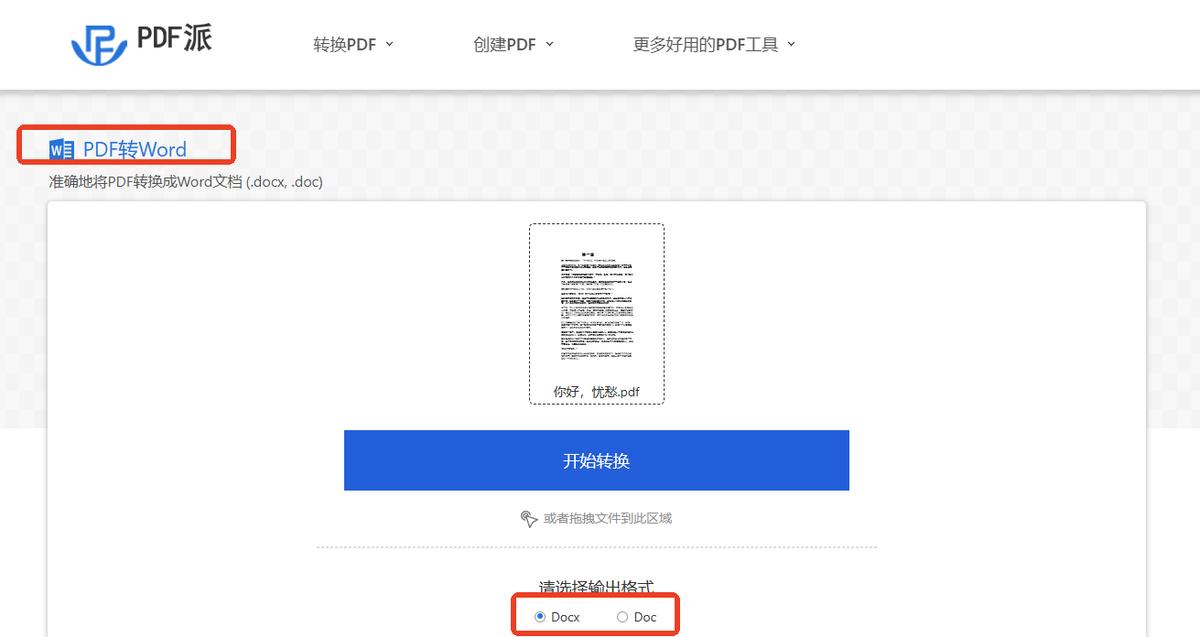
Task: Click the 你好，忧愁.pdf file name
Action: [x=596, y=392]
